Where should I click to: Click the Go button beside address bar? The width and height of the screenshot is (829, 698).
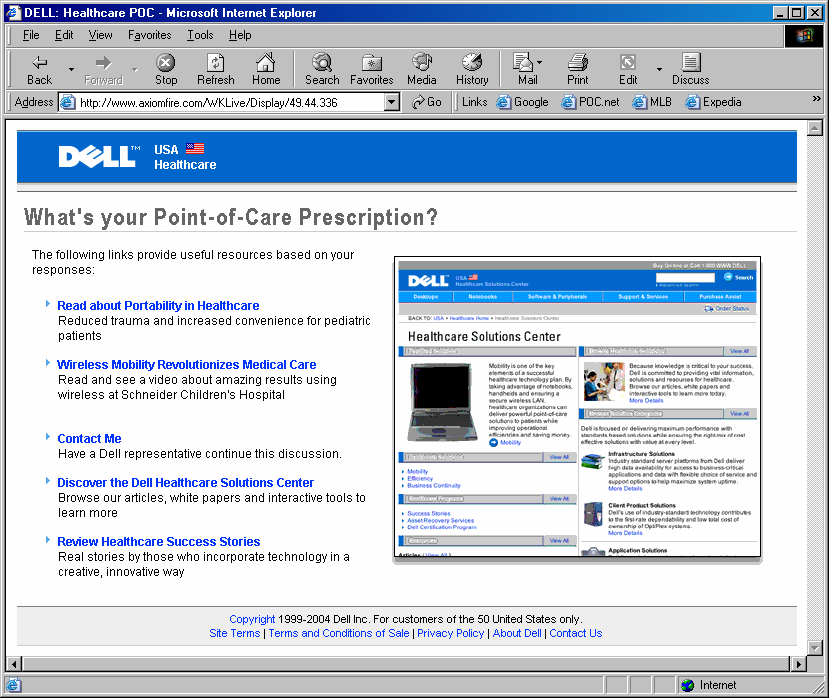(x=427, y=102)
